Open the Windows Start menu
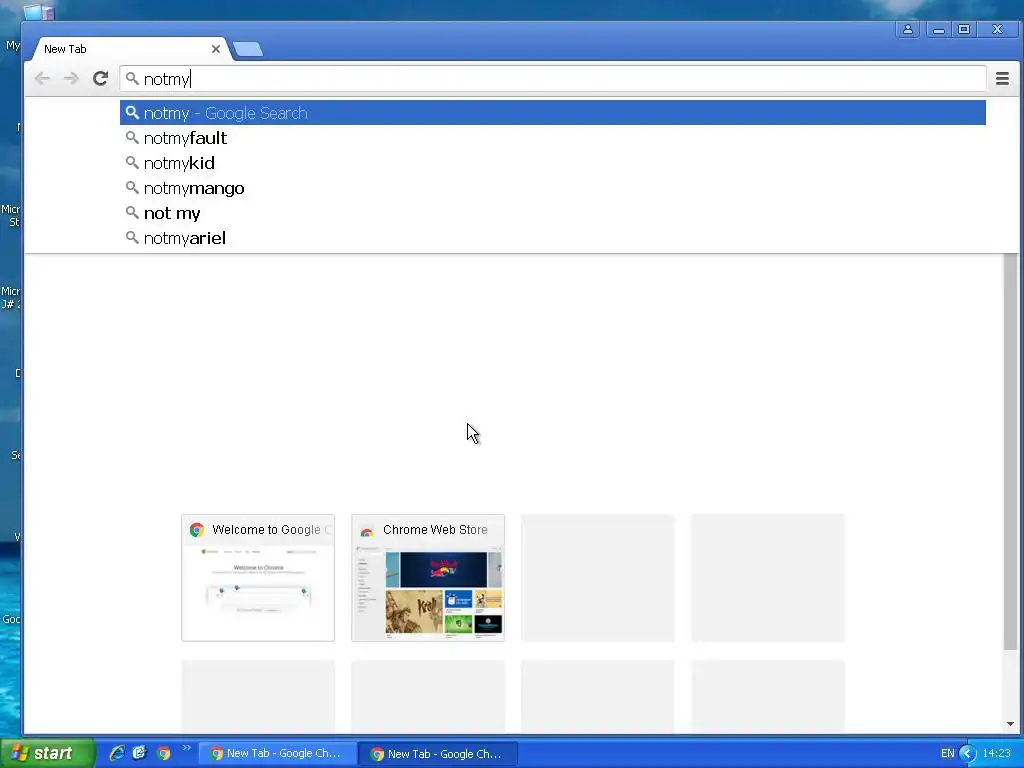This screenshot has height=768, width=1024. pos(47,753)
